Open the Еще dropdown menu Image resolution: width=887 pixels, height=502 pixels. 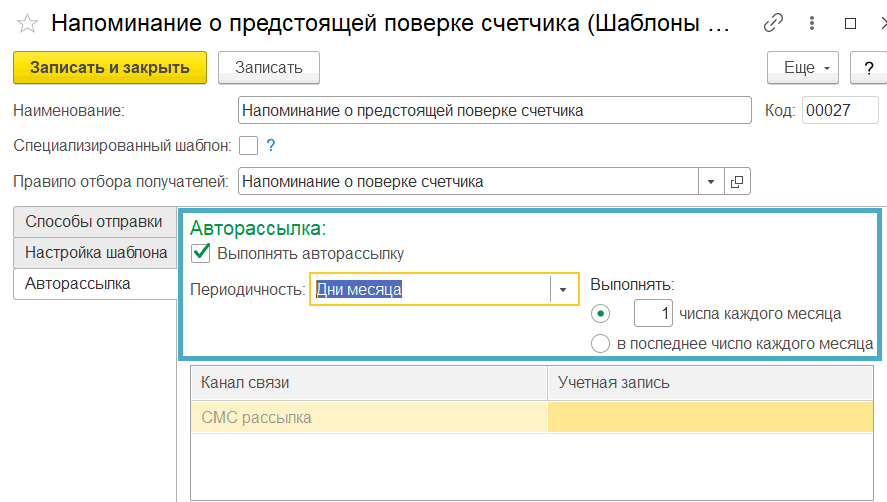pos(803,68)
